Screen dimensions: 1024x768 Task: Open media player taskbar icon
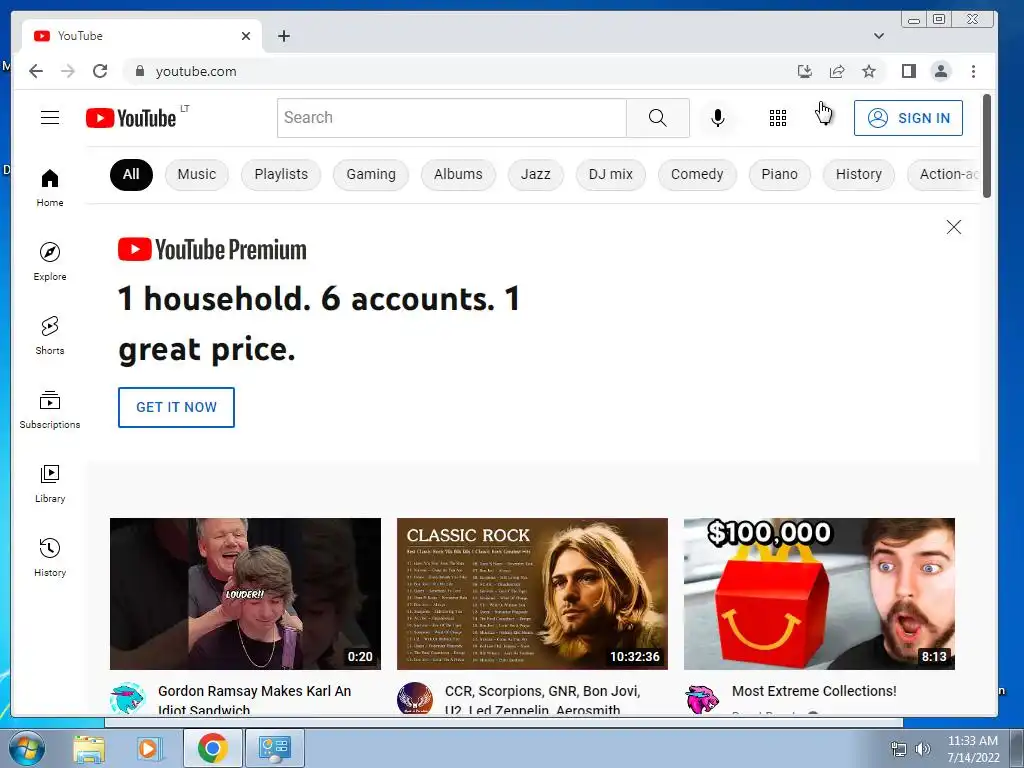coord(148,748)
